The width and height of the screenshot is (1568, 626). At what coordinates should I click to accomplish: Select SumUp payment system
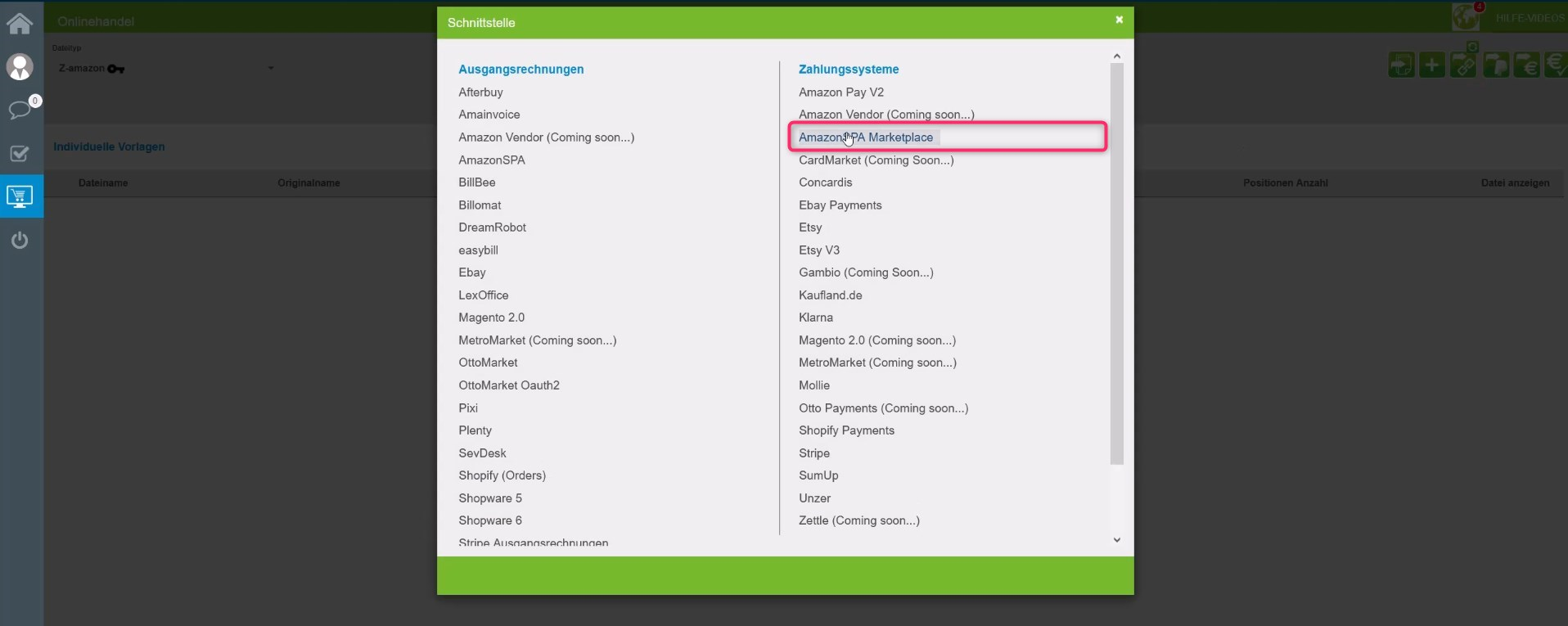pyautogui.click(x=818, y=475)
